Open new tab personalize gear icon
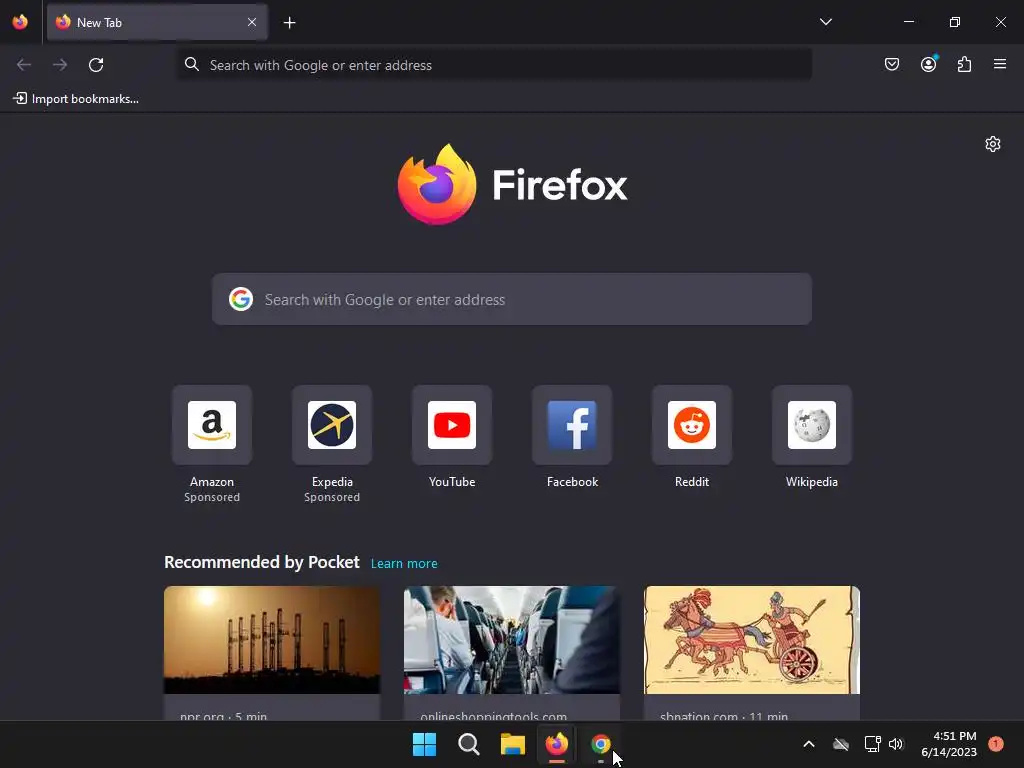The height and width of the screenshot is (768, 1024). click(993, 144)
